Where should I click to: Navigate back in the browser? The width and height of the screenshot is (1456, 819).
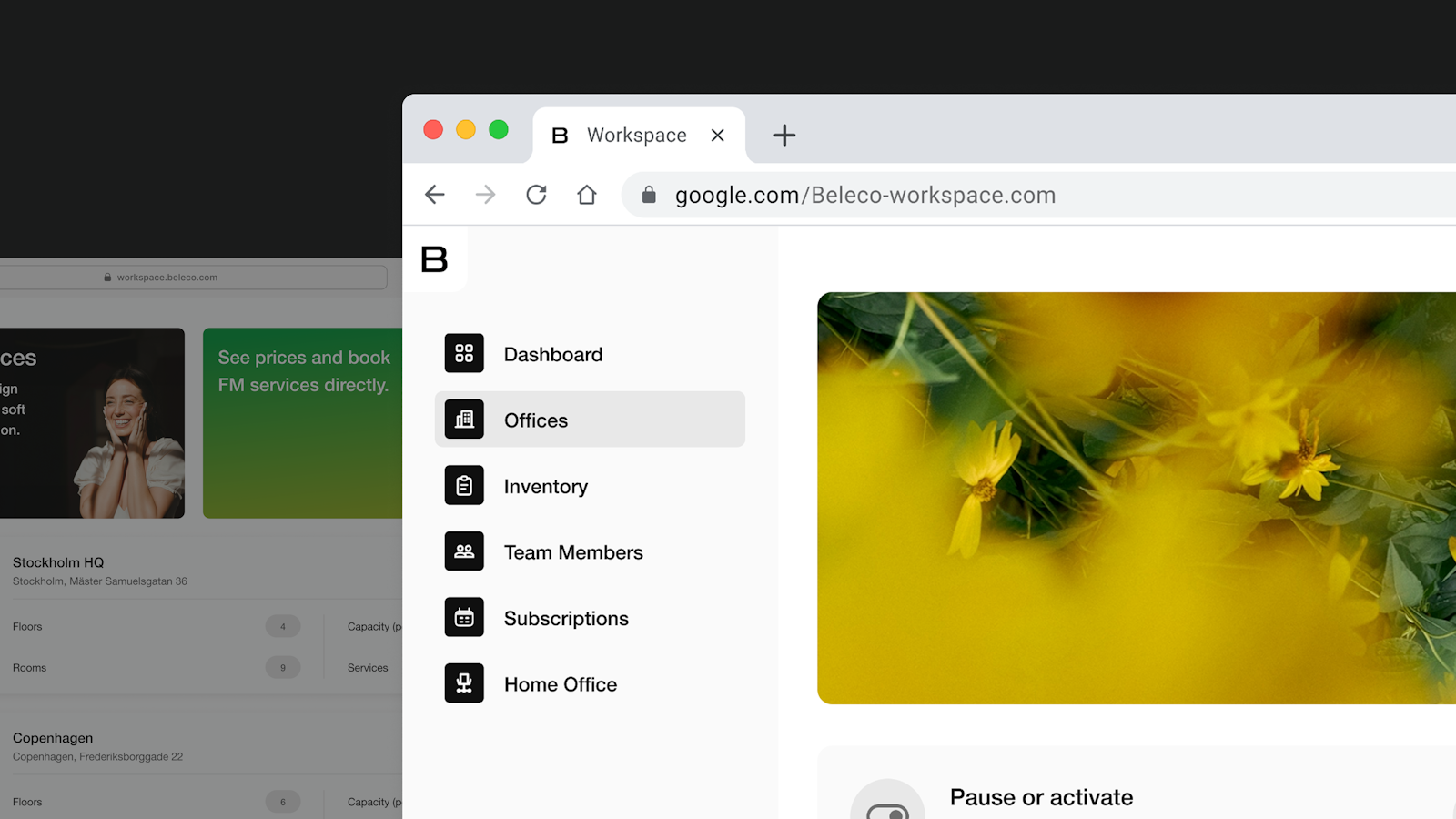tap(435, 195)
